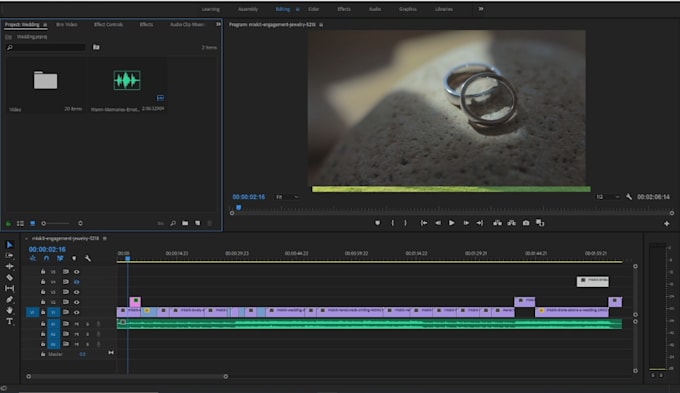Open Editing workspace menu icon
This screenshot has width=680, height=393.
298,9
